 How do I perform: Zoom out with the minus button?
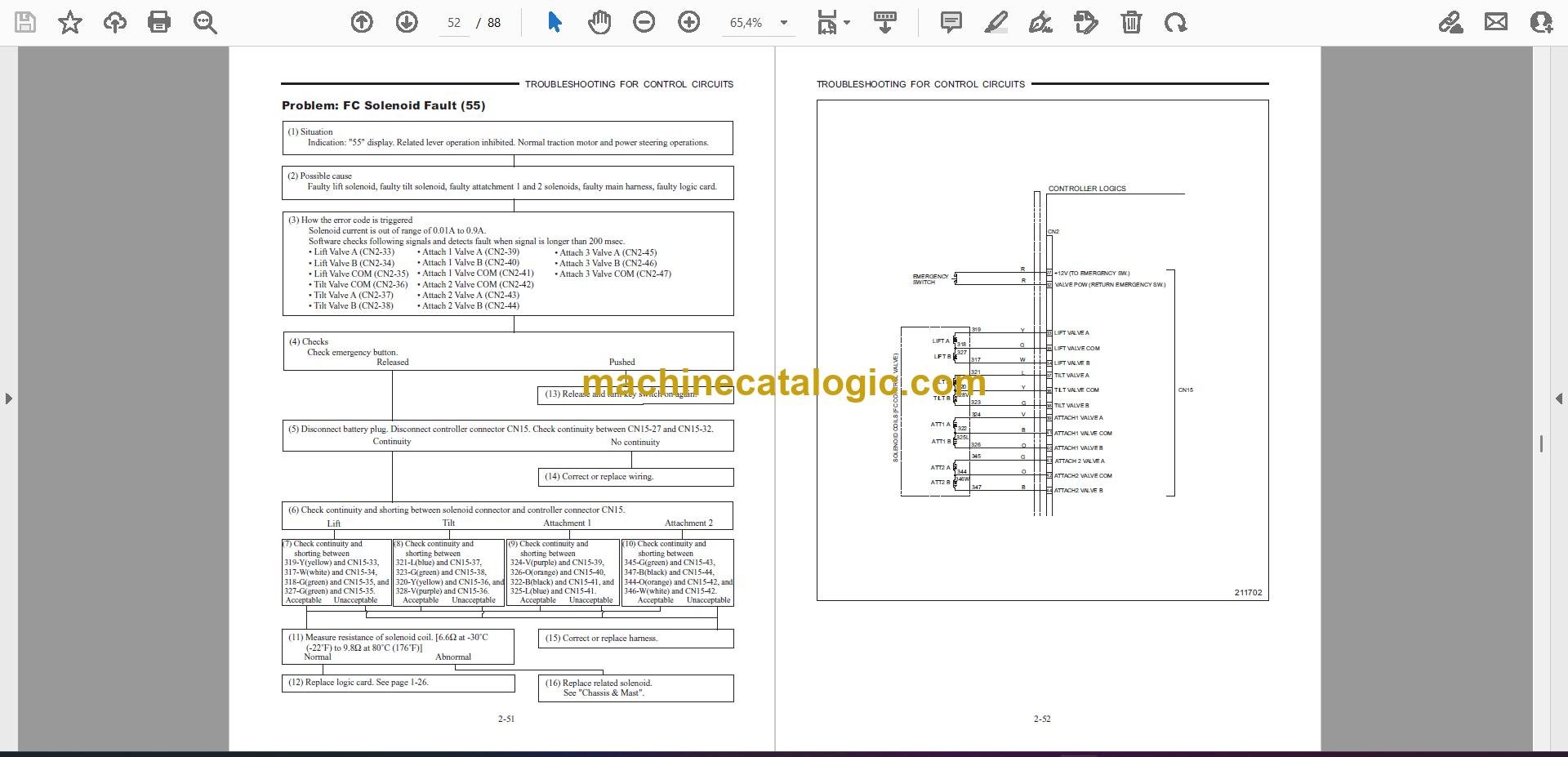tap(644, 22)
